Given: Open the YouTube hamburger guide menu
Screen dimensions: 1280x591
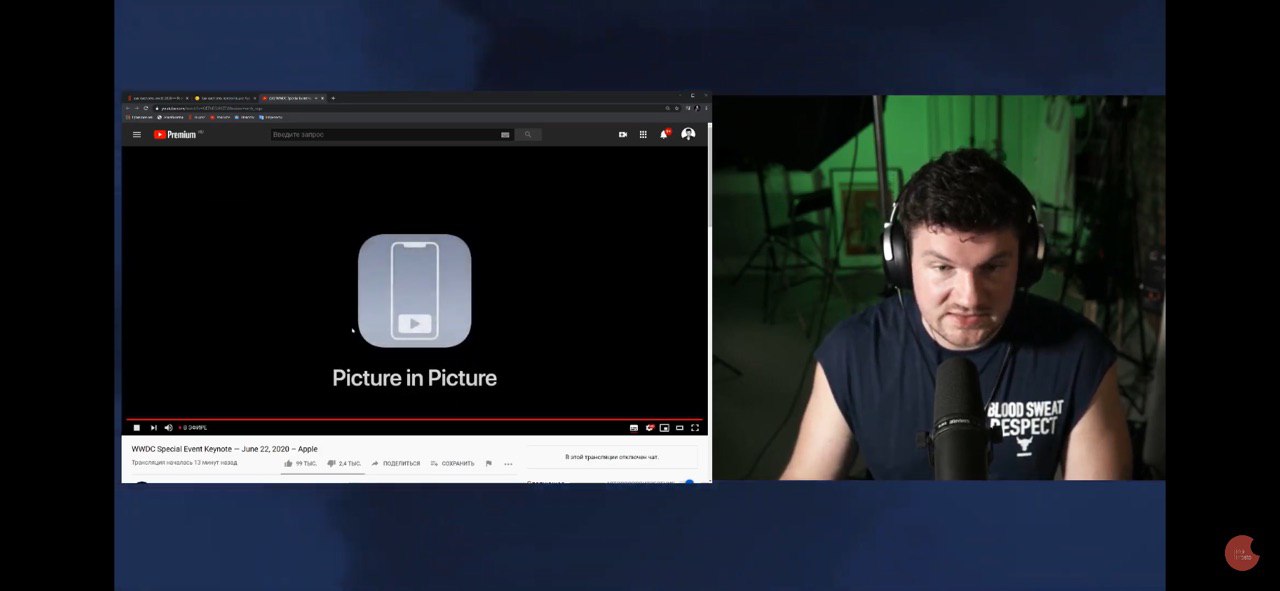Looking at the screenshot, I should coord(137,134).
